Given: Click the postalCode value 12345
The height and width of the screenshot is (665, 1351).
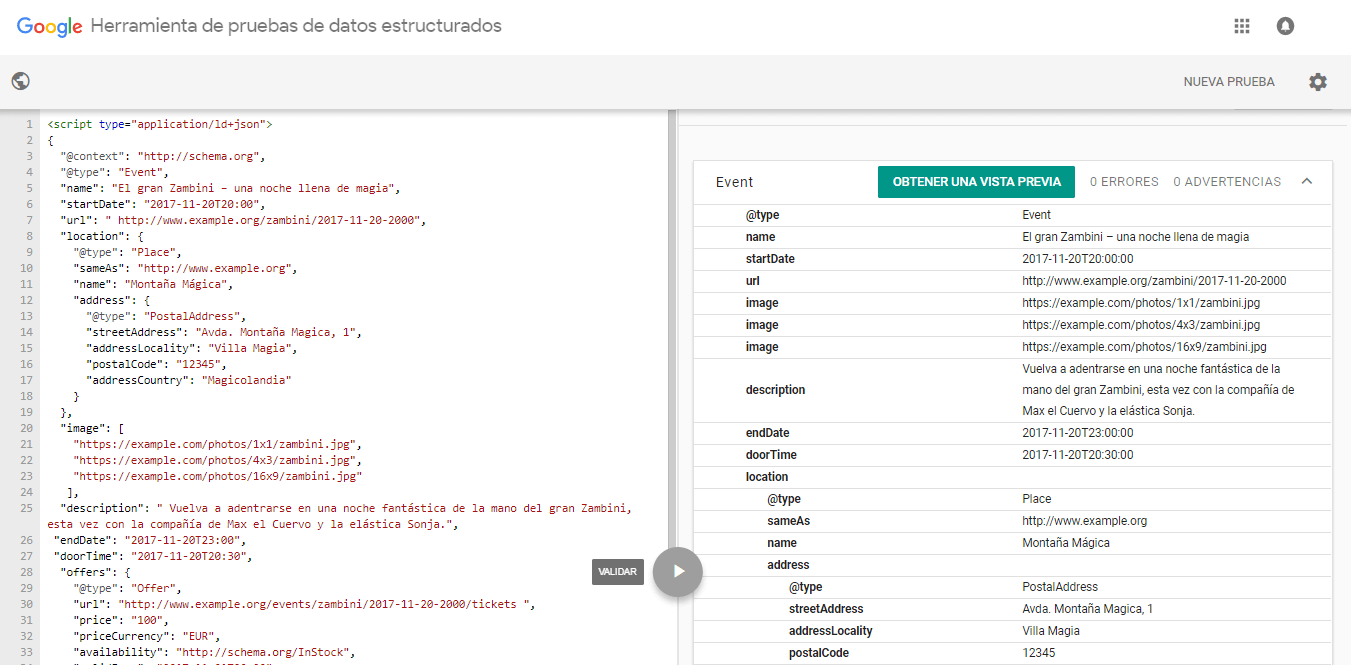Looking at the screenshot, I should 1039,653.
